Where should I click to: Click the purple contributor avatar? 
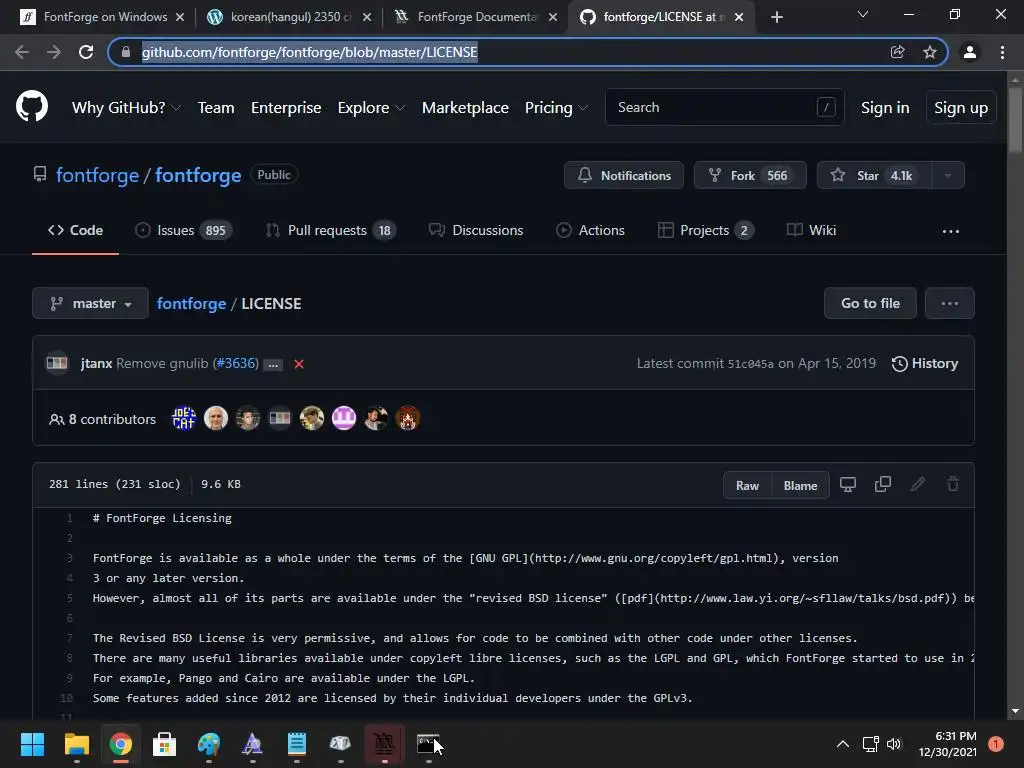click(344, 419)
